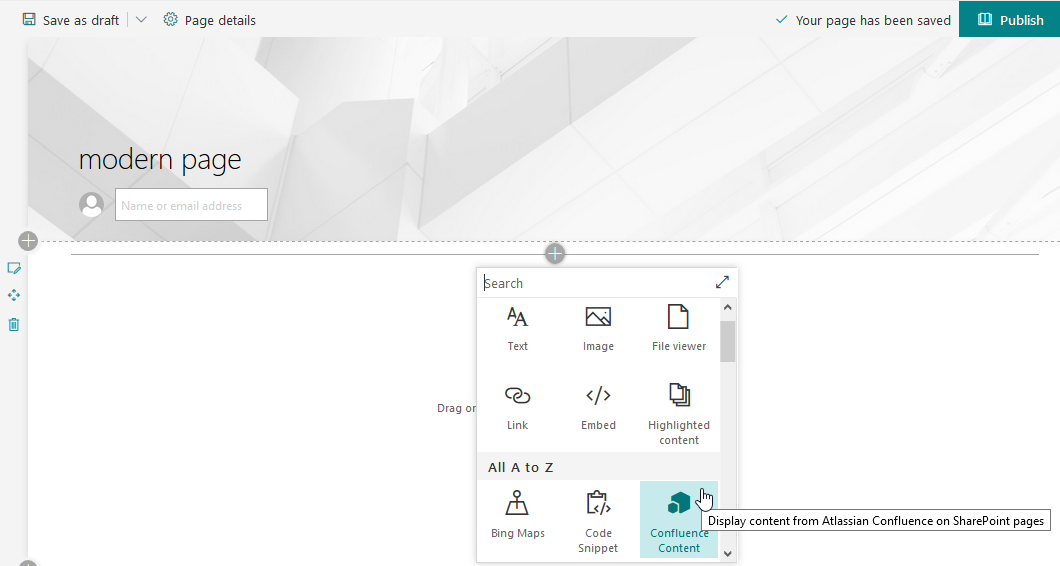Click the scroll down arrow in web part list

click(x=727, y=552)
